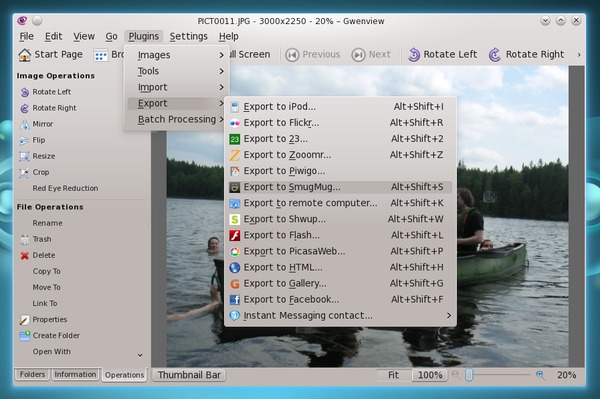
Task: Click the zoom-in magnifier icon
Action: pos(540,375)
